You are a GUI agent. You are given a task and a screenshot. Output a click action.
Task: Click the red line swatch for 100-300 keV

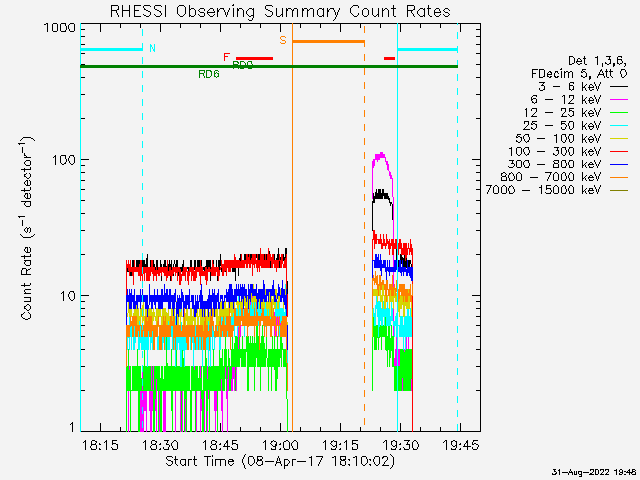619,152
